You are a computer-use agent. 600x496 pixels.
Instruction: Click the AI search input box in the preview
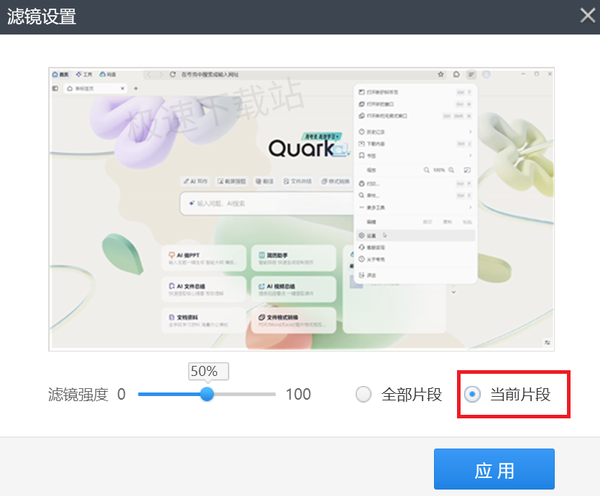click(268, 204)
